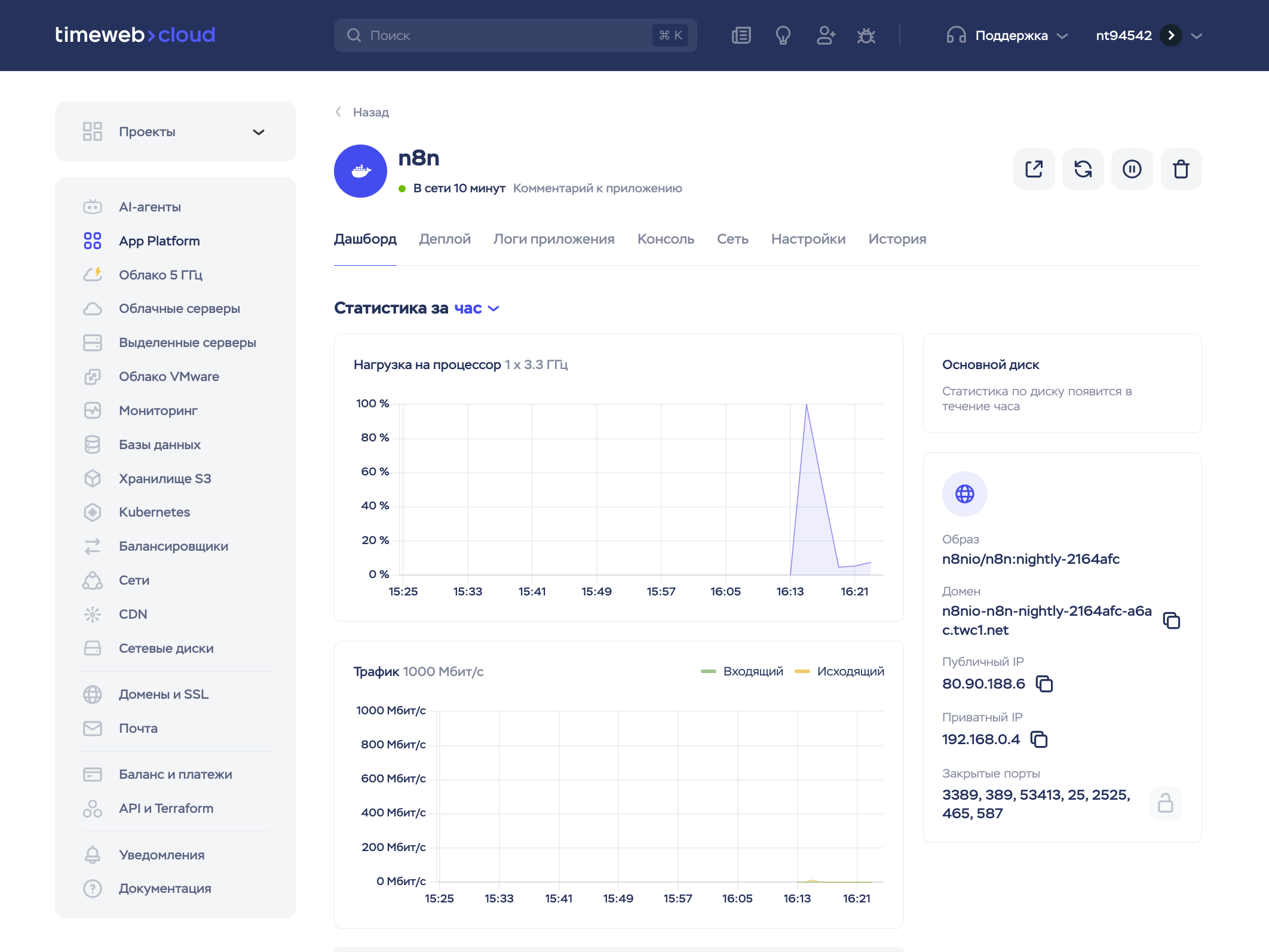Click the globe icon in info card

tap(965, 494)
